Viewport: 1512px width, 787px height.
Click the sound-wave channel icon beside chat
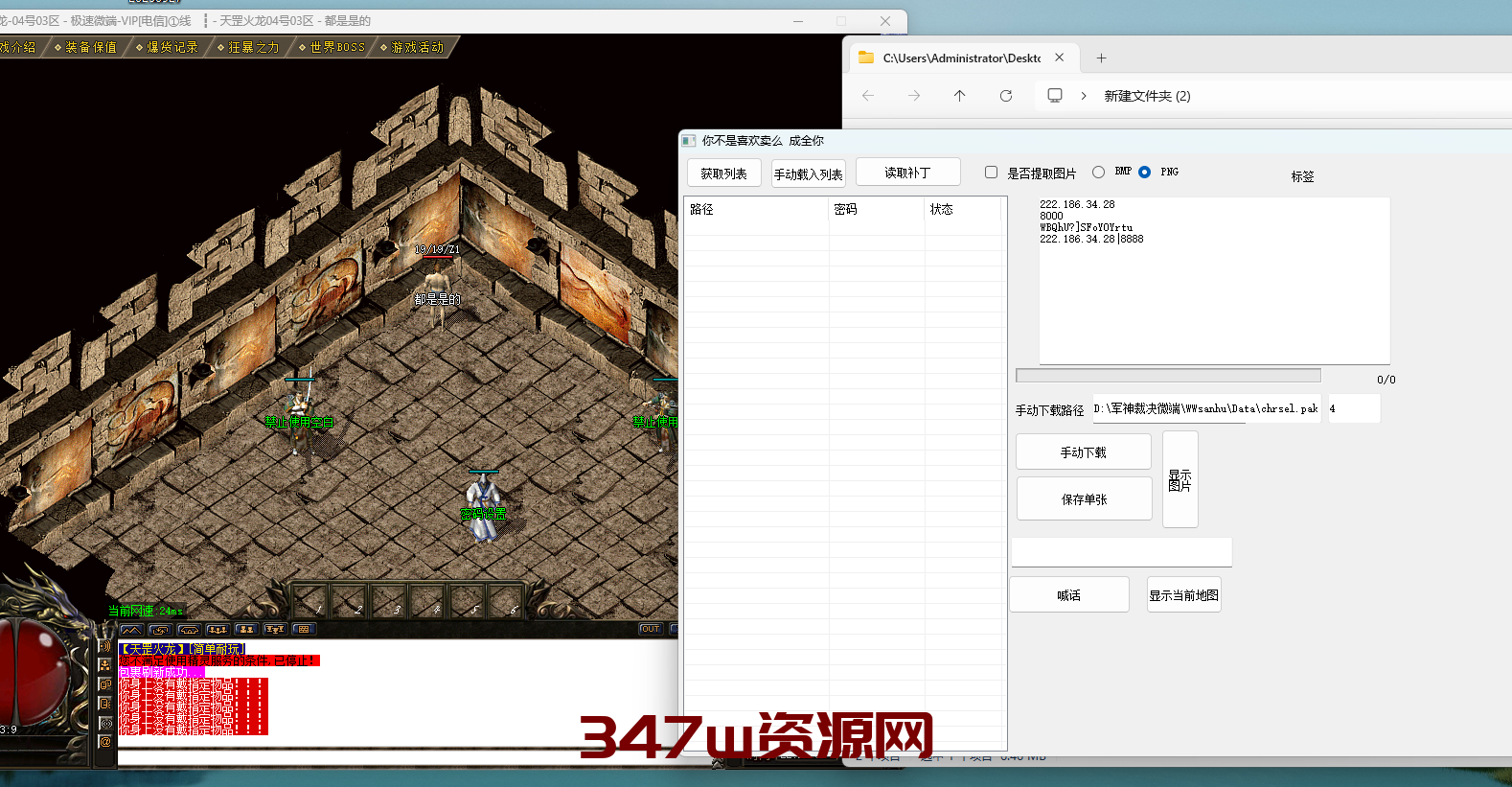pyautogui.click(x=105, y=646)
